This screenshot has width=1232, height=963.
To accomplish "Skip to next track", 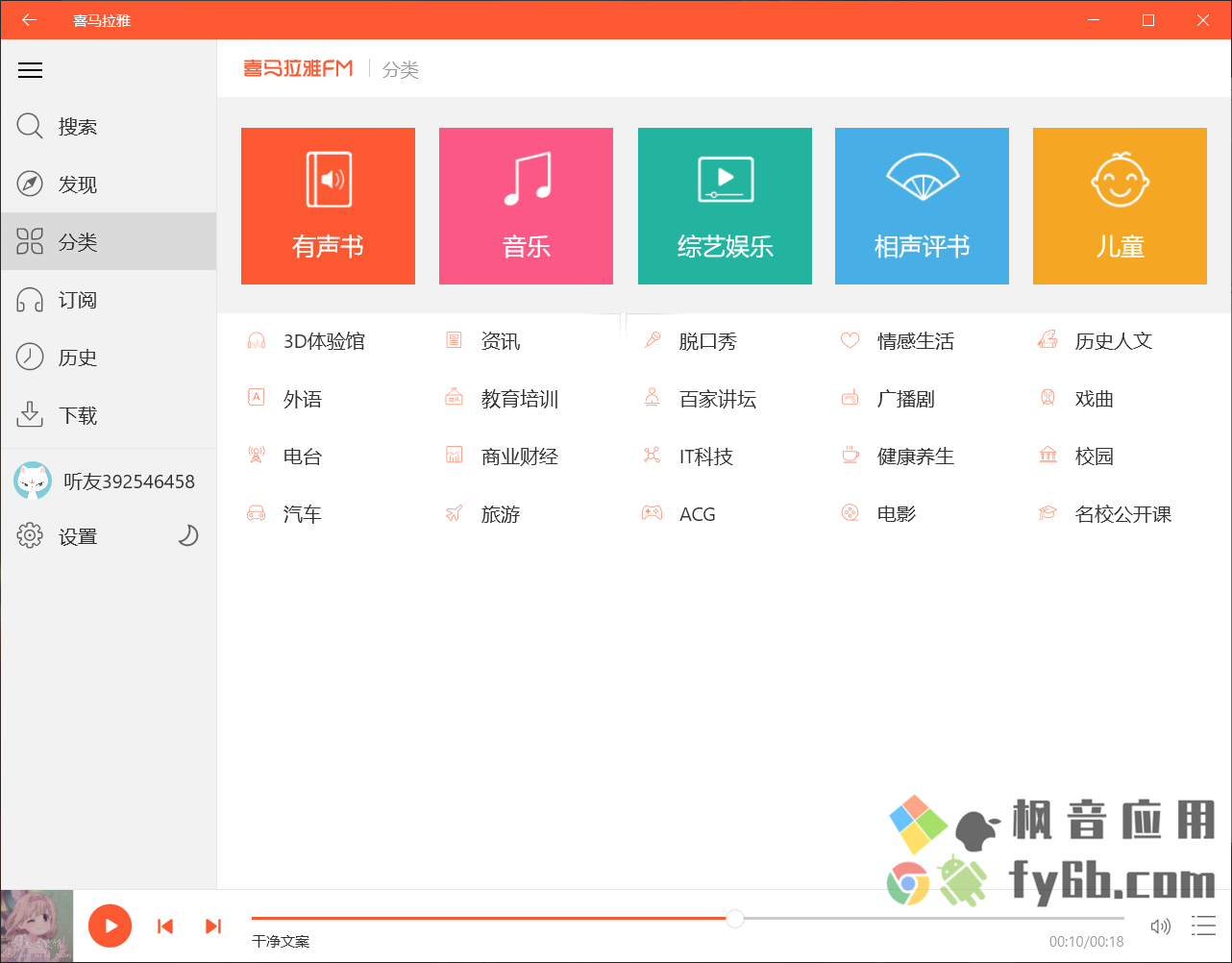I will click(x=213, y=926).
